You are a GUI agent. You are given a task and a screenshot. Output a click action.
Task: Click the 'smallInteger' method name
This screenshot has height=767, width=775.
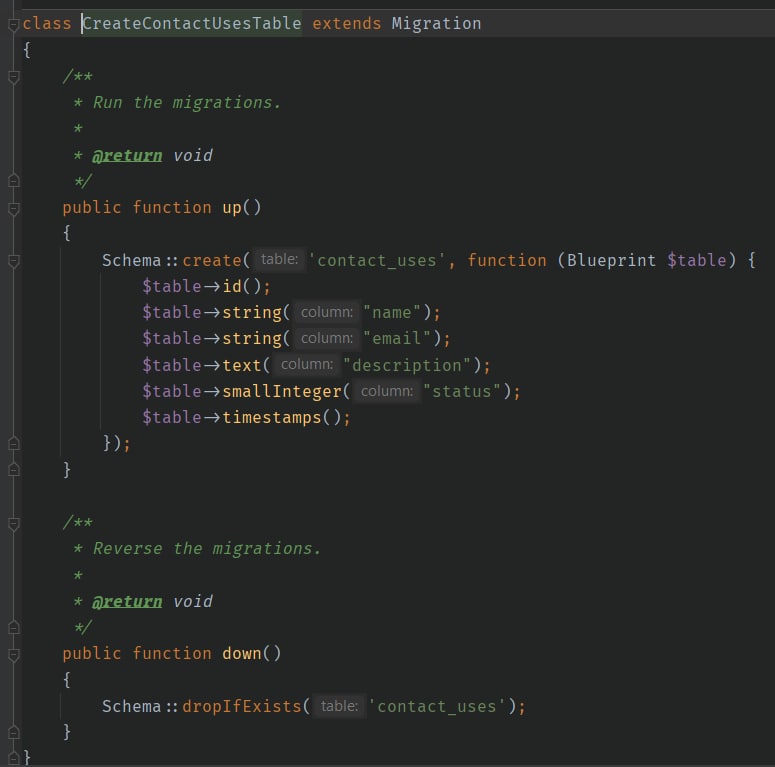click(x=282, y=391)
